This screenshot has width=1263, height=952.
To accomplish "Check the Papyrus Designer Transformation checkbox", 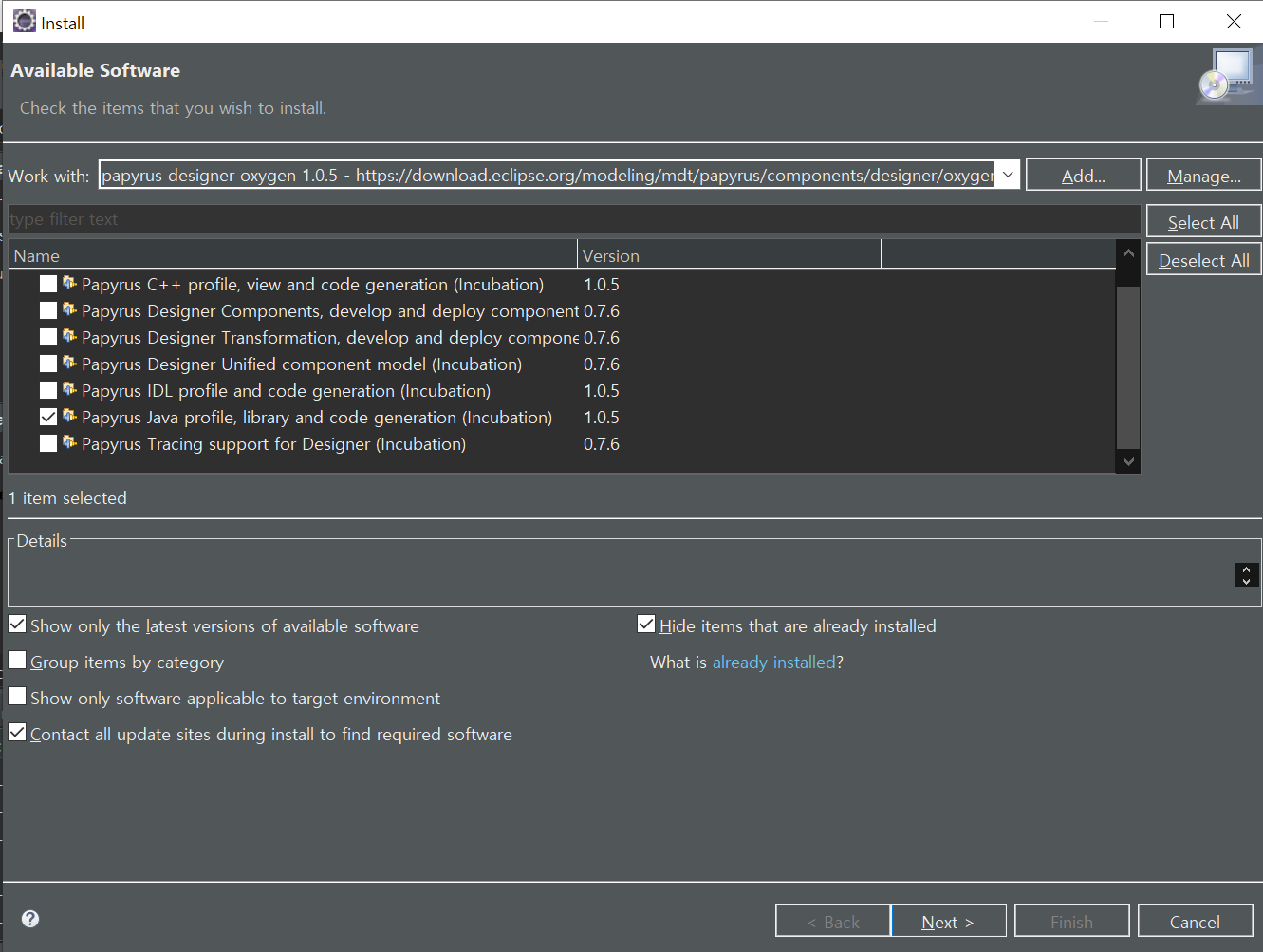I will click(x=48, y=337).
